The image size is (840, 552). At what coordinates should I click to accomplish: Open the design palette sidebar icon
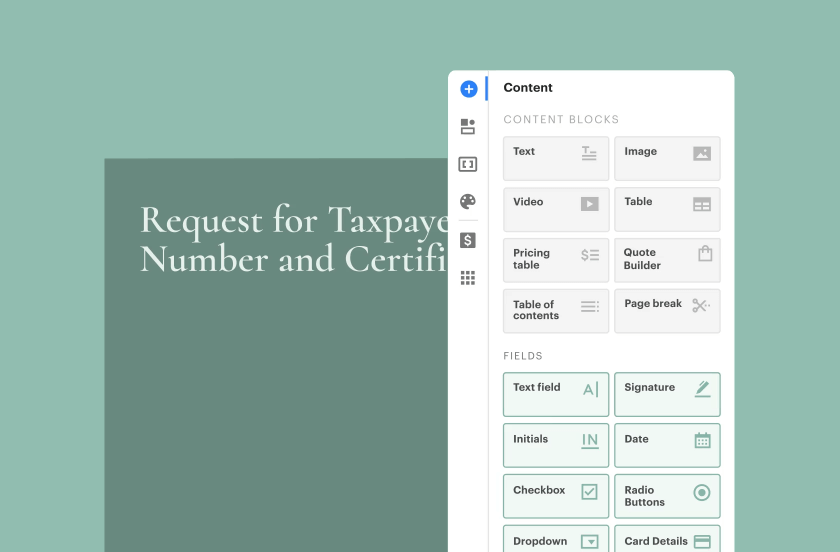(468, 201)
